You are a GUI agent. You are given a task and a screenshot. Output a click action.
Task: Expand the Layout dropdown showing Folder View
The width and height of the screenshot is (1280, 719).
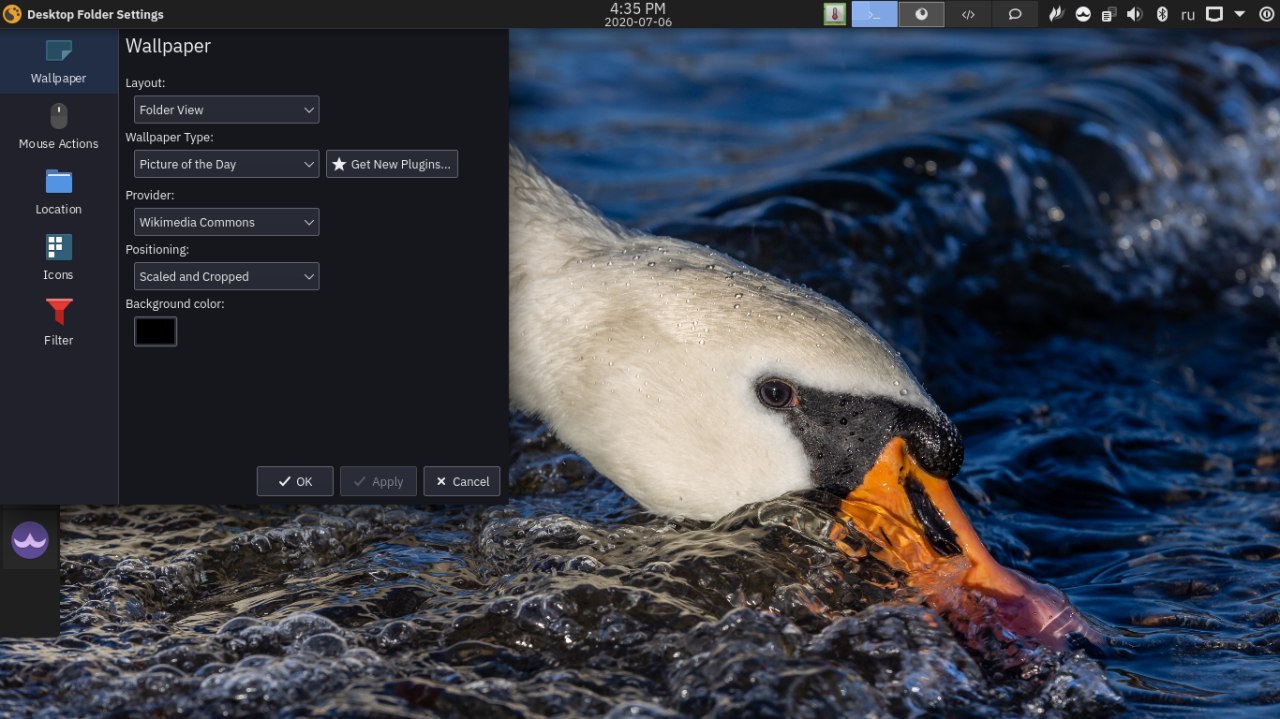pyautogui.click(x=227, y=110)
